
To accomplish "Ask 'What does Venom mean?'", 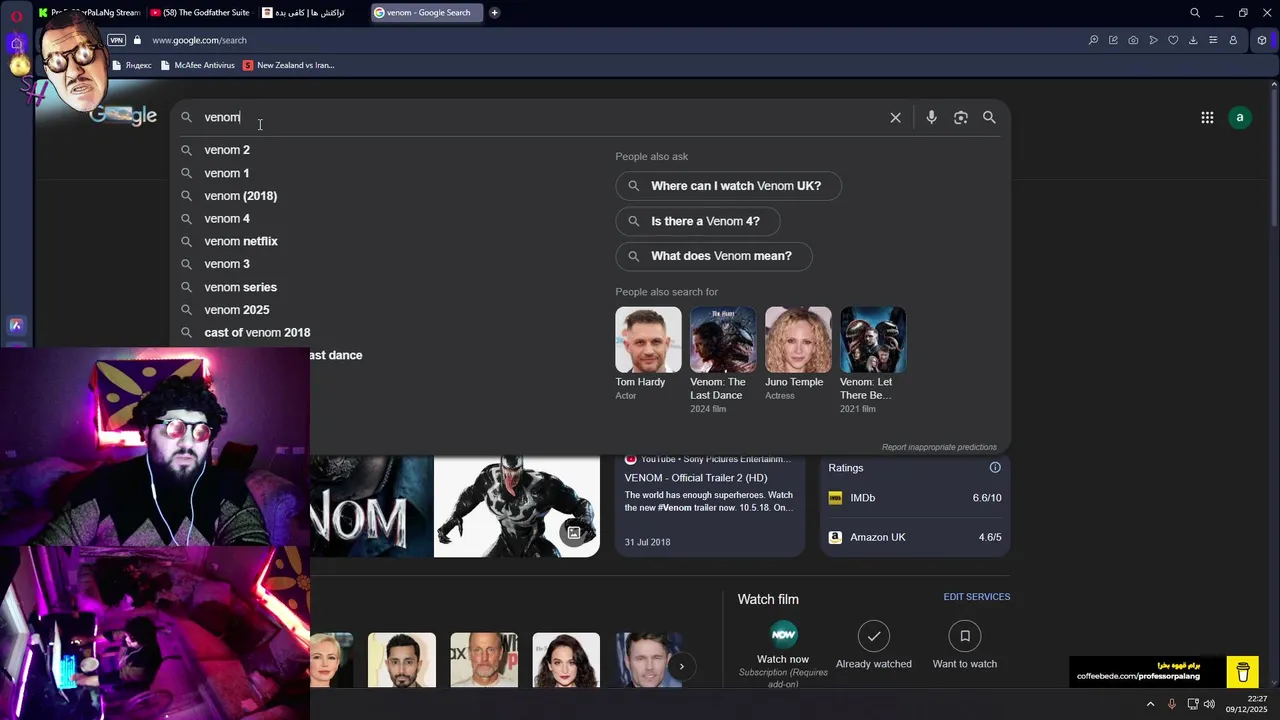I will 714,256.
